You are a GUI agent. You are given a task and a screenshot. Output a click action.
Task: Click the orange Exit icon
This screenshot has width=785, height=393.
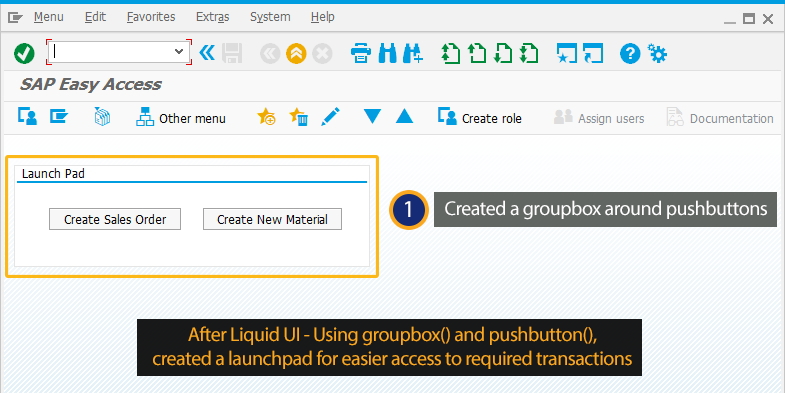[296, 53]
